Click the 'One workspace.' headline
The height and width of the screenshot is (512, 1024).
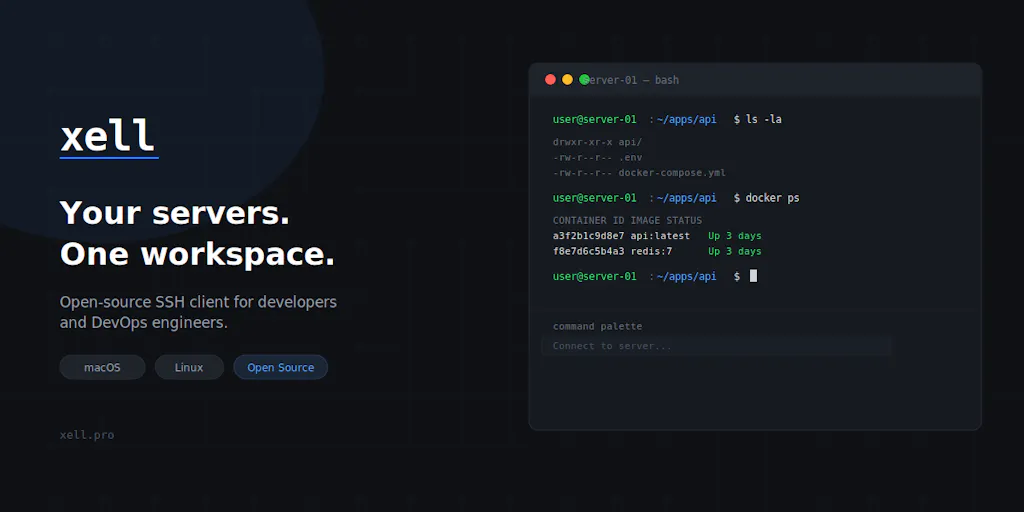pos(197,254)
